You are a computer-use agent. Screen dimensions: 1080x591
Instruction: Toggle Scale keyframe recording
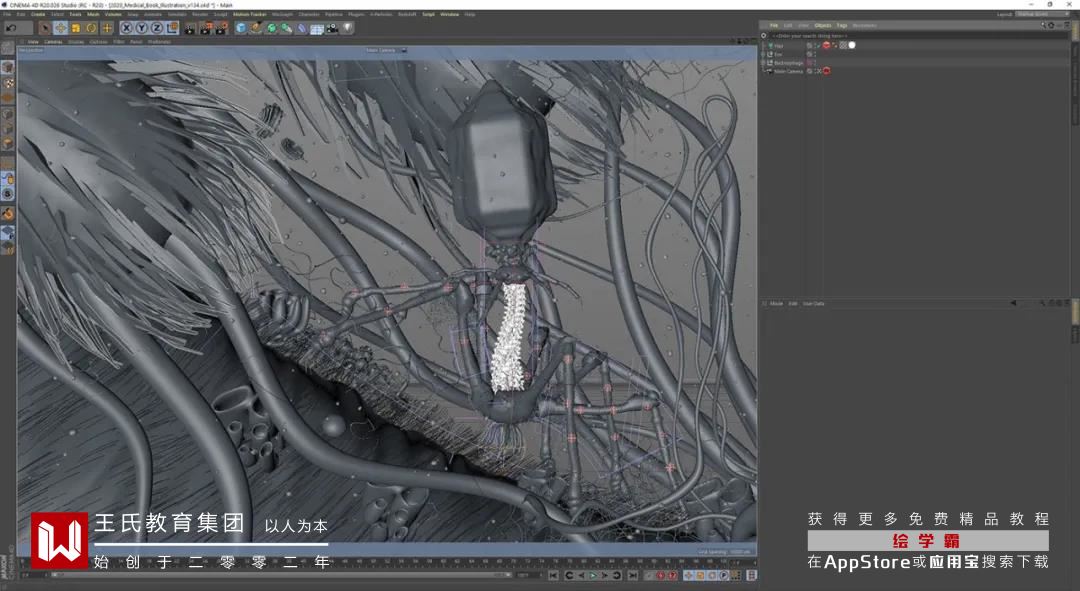pyautogui.click(x=700, y=575)
